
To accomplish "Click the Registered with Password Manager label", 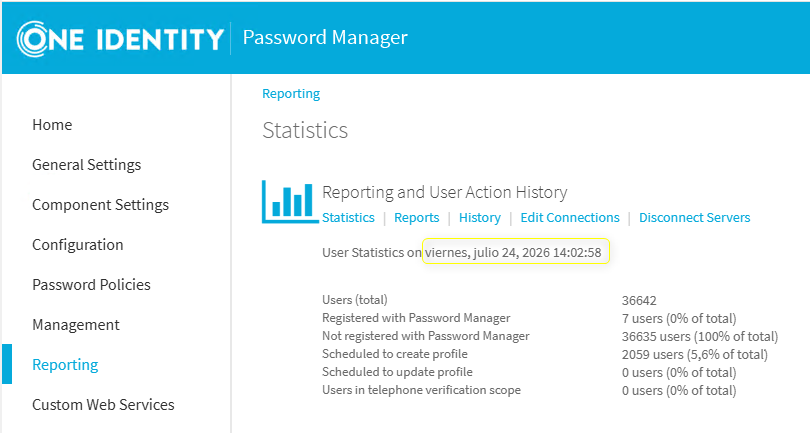I will 416,318.
